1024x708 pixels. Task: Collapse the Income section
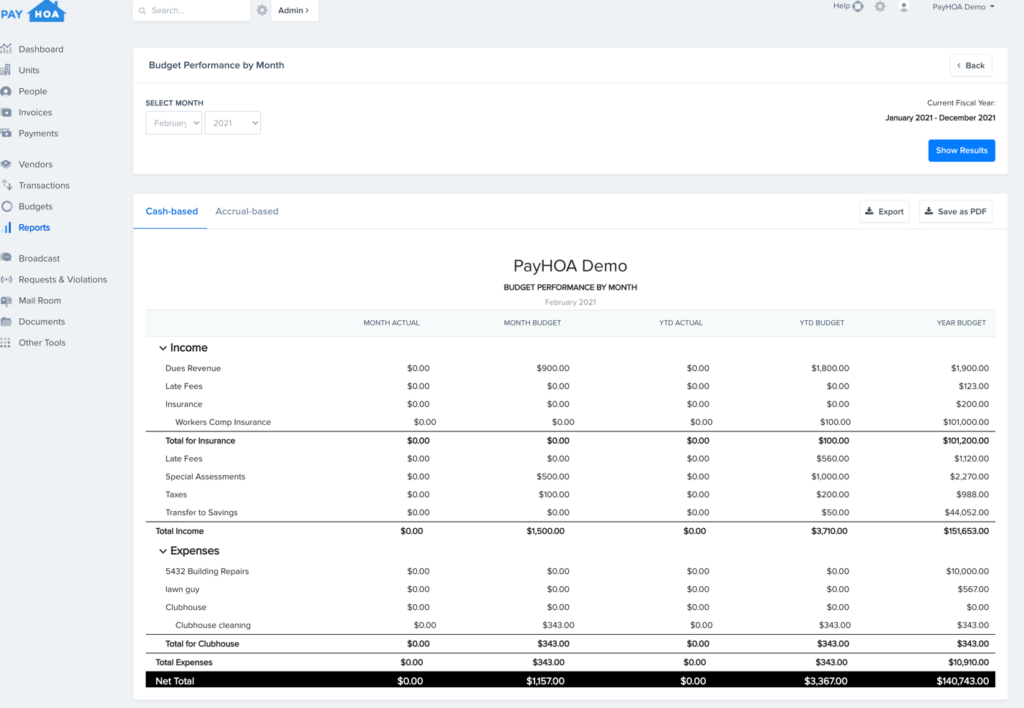coord(164,347)
